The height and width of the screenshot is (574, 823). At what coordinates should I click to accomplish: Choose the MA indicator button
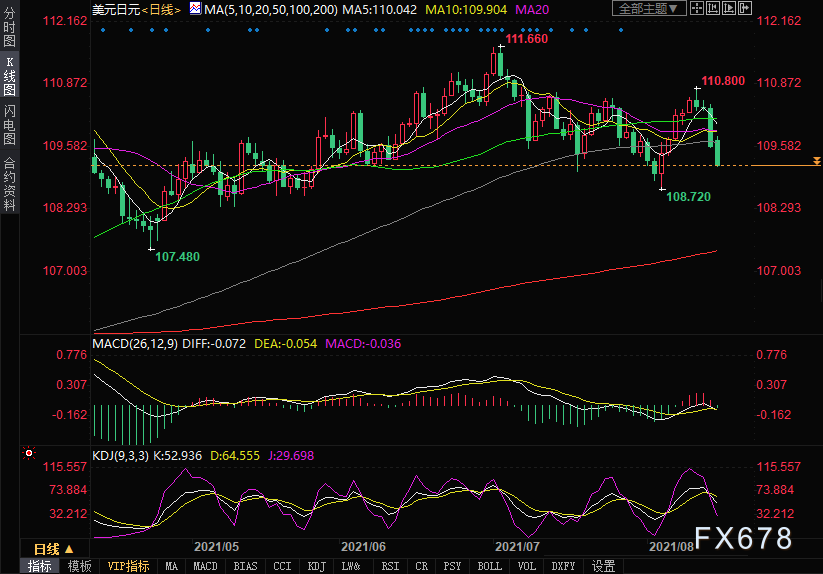point(172,566)
